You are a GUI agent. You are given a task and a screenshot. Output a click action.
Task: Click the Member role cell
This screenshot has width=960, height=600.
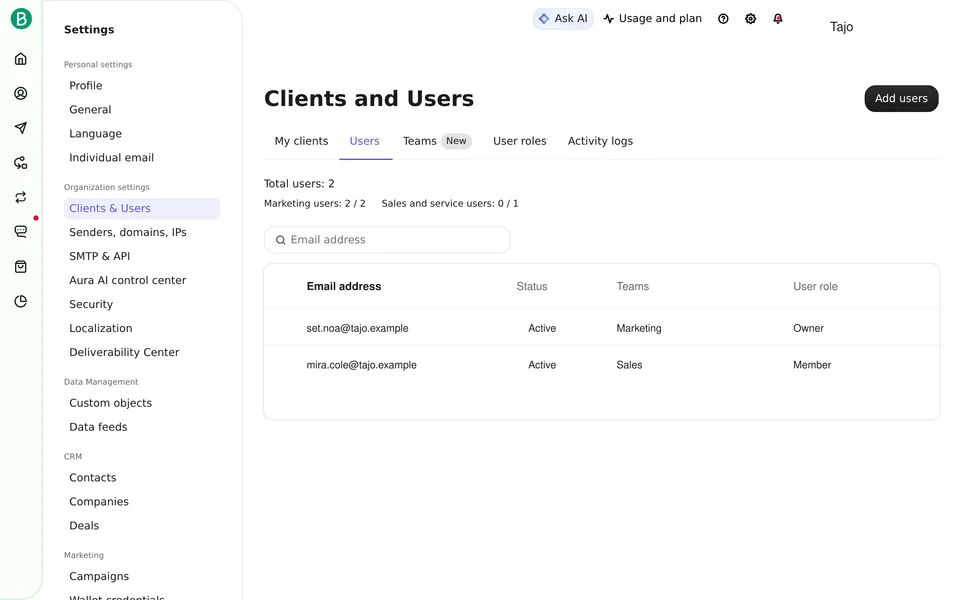point(812,365)
